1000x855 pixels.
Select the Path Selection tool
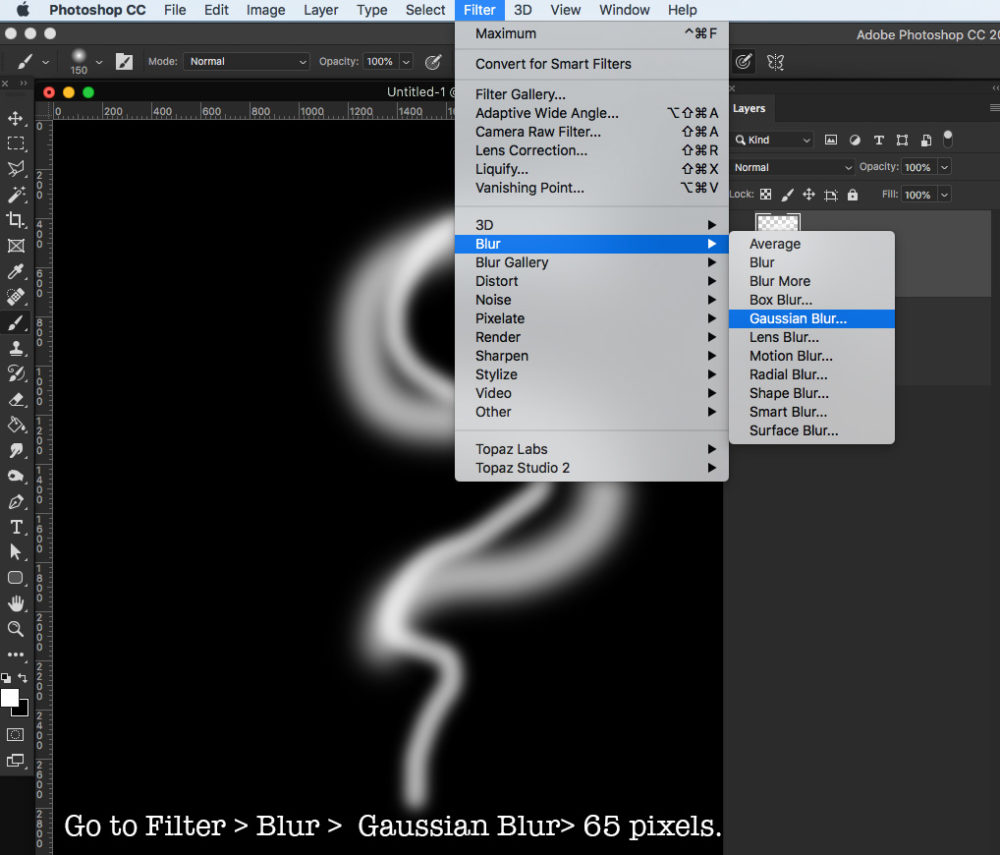coord(15,552)
